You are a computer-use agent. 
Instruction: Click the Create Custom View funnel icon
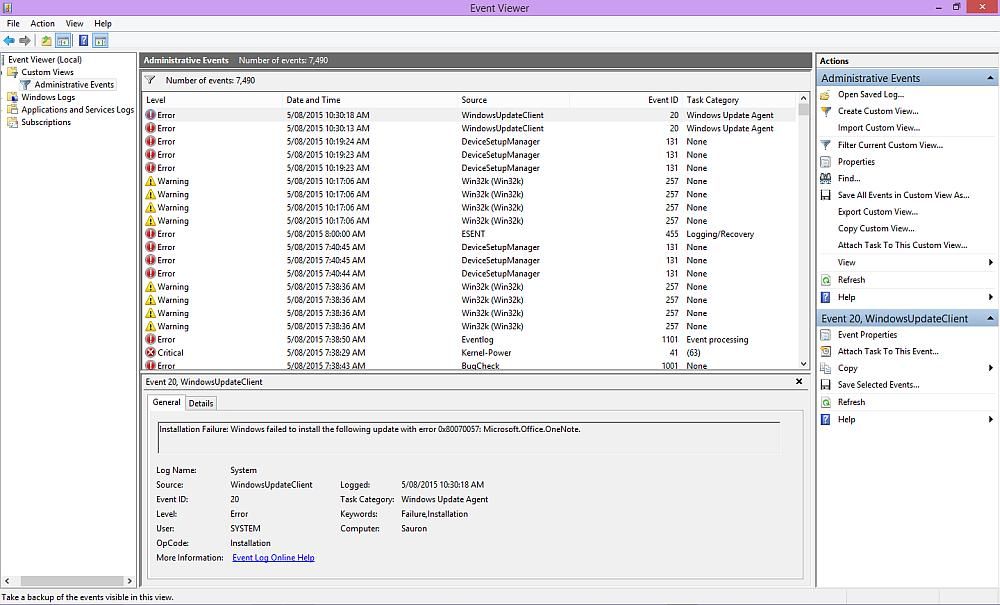[x=826, y=111]
